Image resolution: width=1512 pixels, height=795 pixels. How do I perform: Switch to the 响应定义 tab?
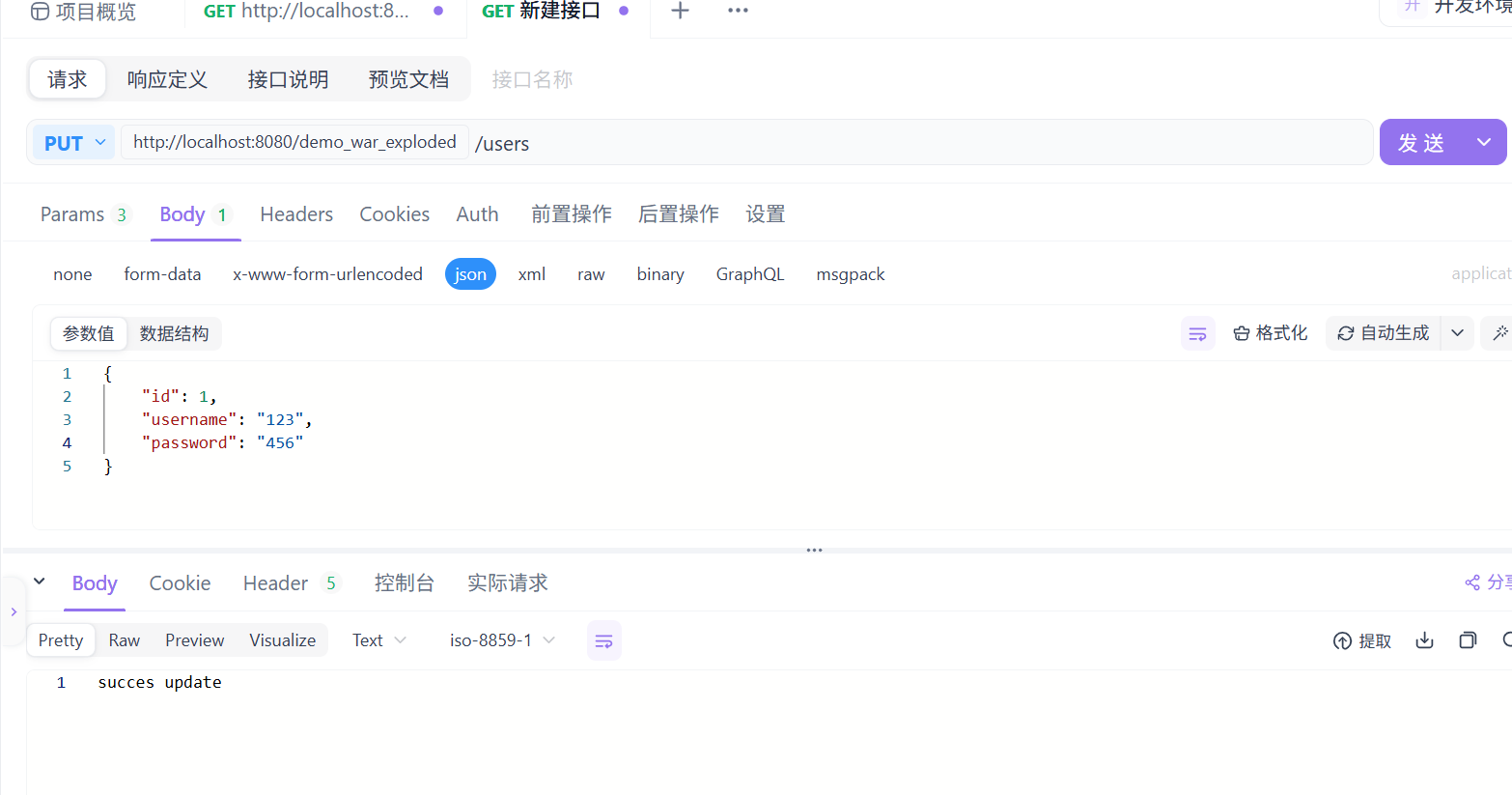(167, 79)
